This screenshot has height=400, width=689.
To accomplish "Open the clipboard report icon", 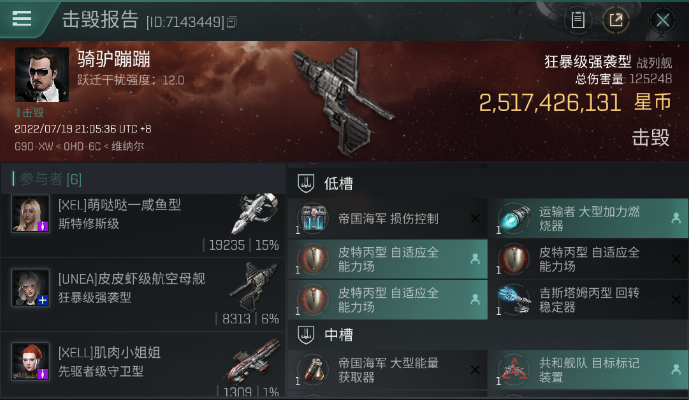I will [577, 20].
